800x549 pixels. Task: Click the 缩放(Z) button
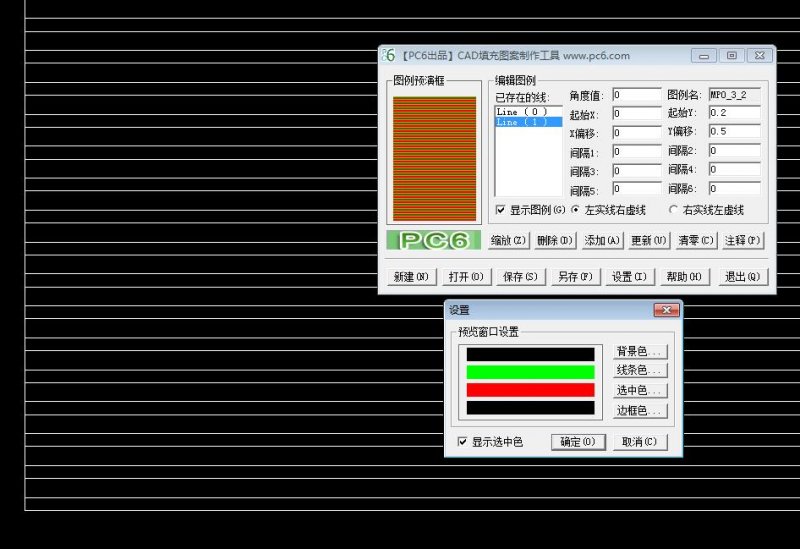coord(509,240)
